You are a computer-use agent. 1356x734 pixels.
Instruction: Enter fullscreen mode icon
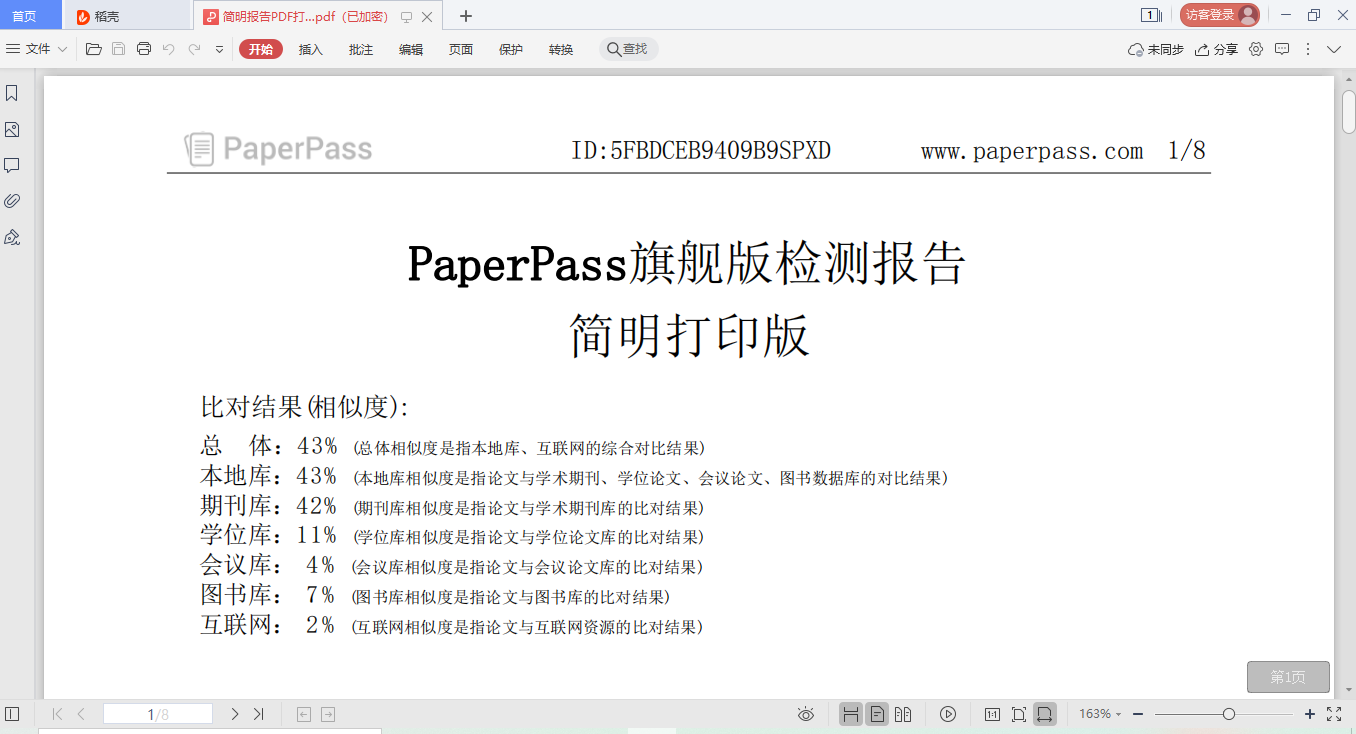[1334, 714]
